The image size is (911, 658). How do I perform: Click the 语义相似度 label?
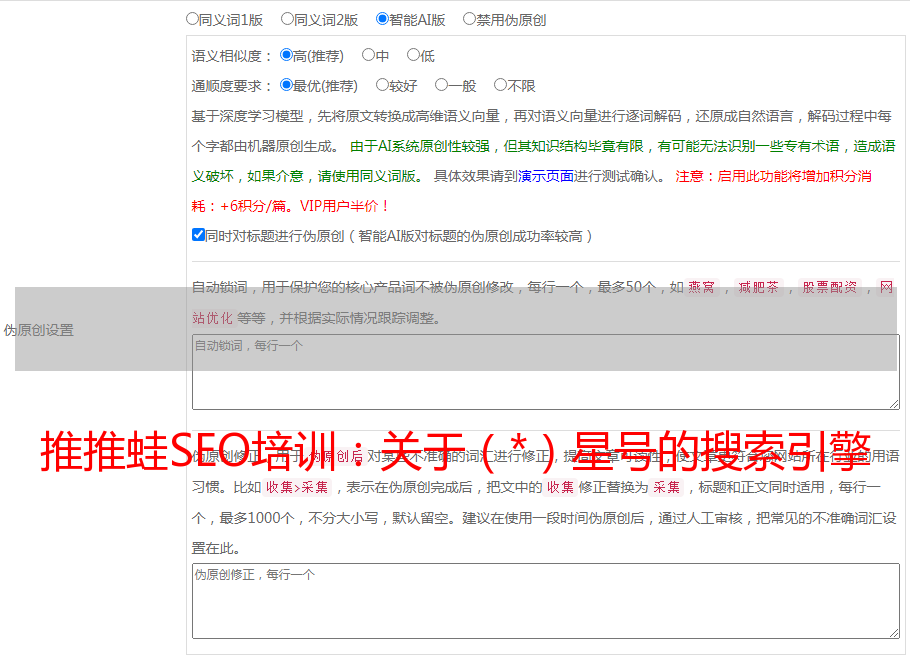(x=231, y=56)
